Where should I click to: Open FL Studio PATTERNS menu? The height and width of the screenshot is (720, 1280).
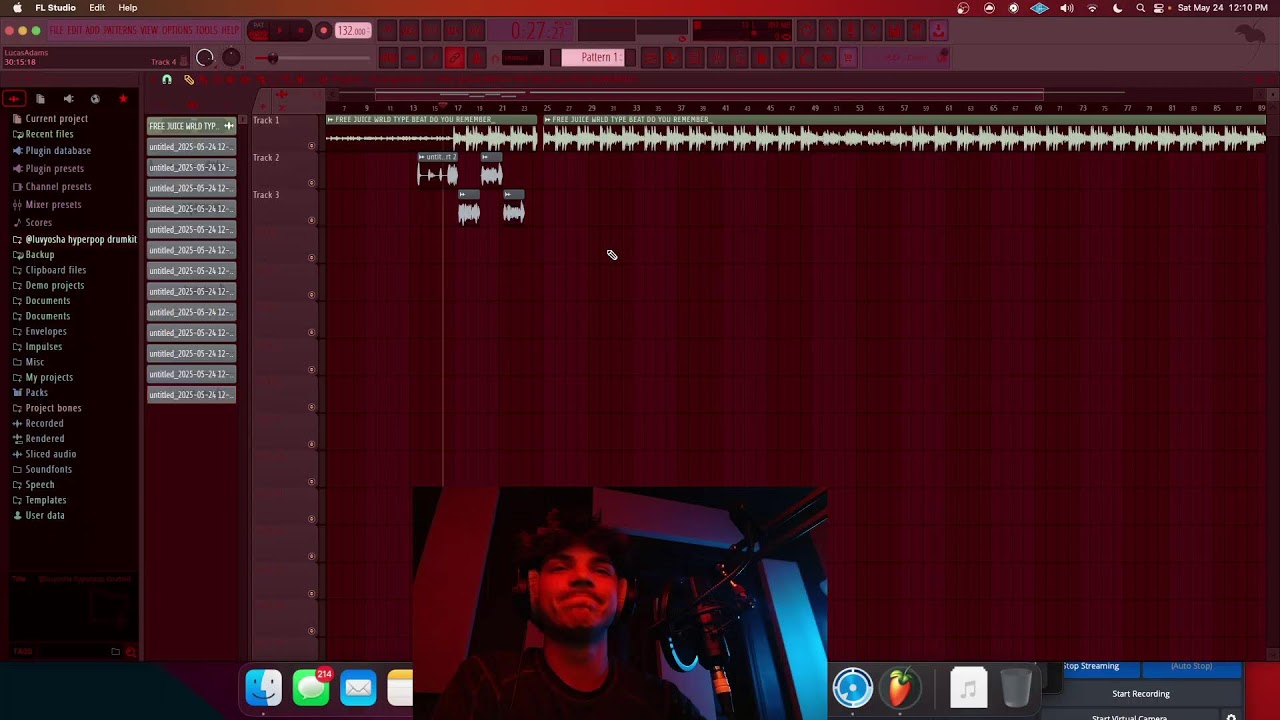pos(121,31)
